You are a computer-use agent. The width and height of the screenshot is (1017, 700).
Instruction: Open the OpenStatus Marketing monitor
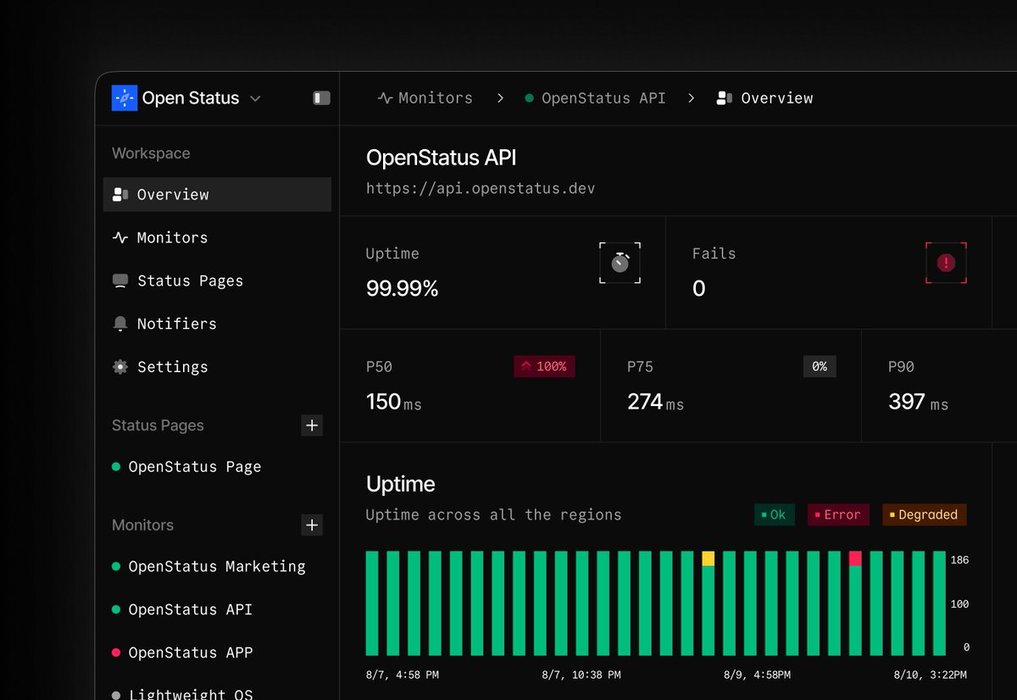point(216,567)
